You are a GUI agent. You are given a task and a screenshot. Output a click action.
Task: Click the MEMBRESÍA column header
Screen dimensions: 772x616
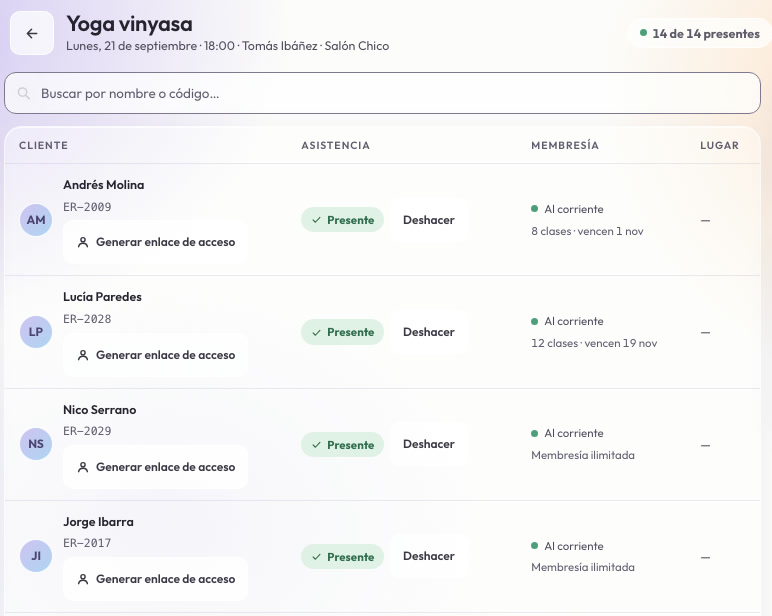[x=565, y=145]
